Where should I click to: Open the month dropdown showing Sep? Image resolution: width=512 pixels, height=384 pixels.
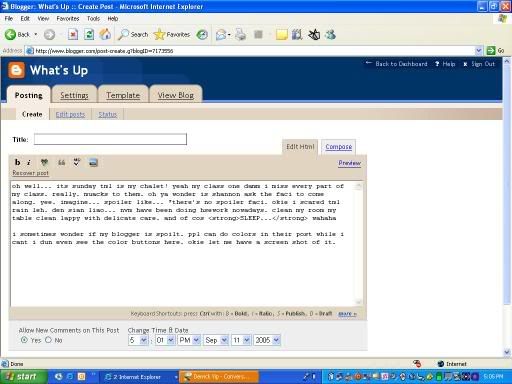pyautogui.click(x=216, y=340)
